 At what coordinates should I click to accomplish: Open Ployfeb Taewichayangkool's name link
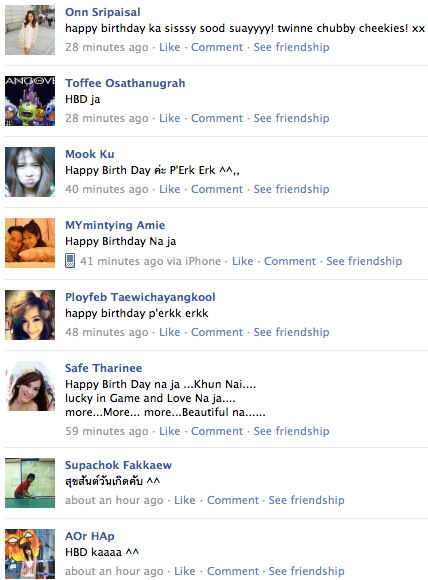coord(140,297)
